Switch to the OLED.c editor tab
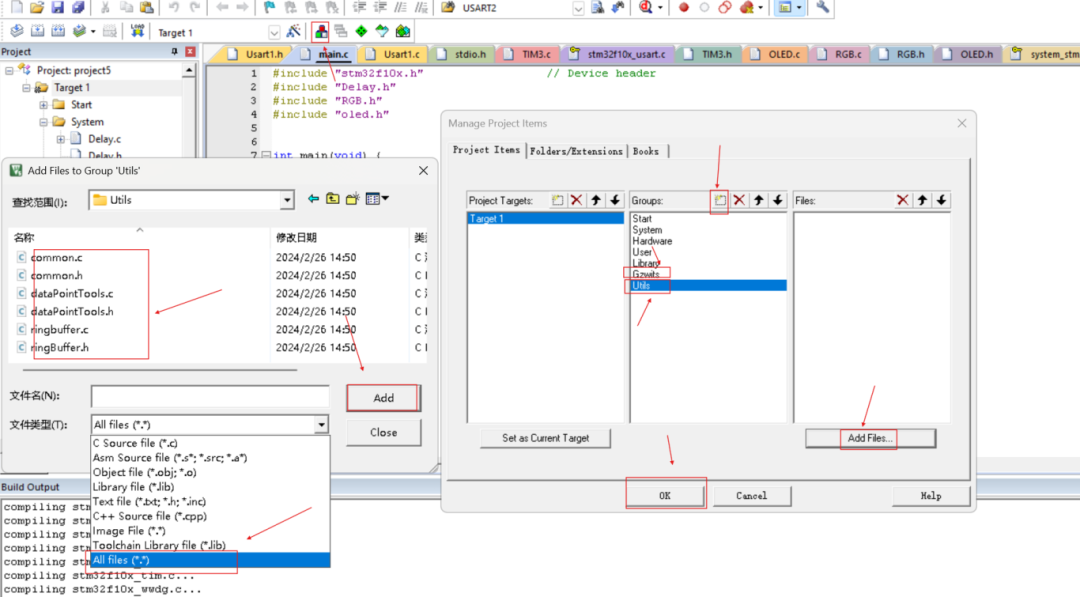1080x597 pixels. coord(776,54)
